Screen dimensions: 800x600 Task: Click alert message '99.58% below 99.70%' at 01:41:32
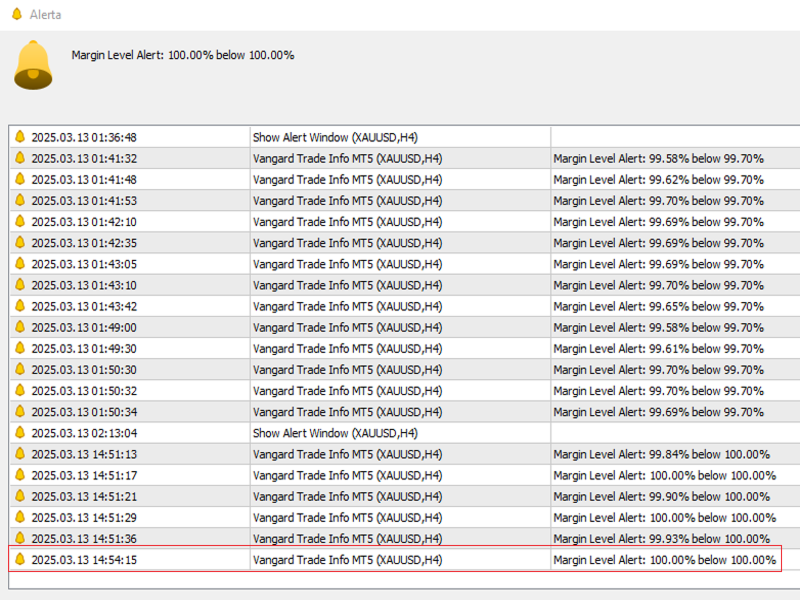point(658,159)
